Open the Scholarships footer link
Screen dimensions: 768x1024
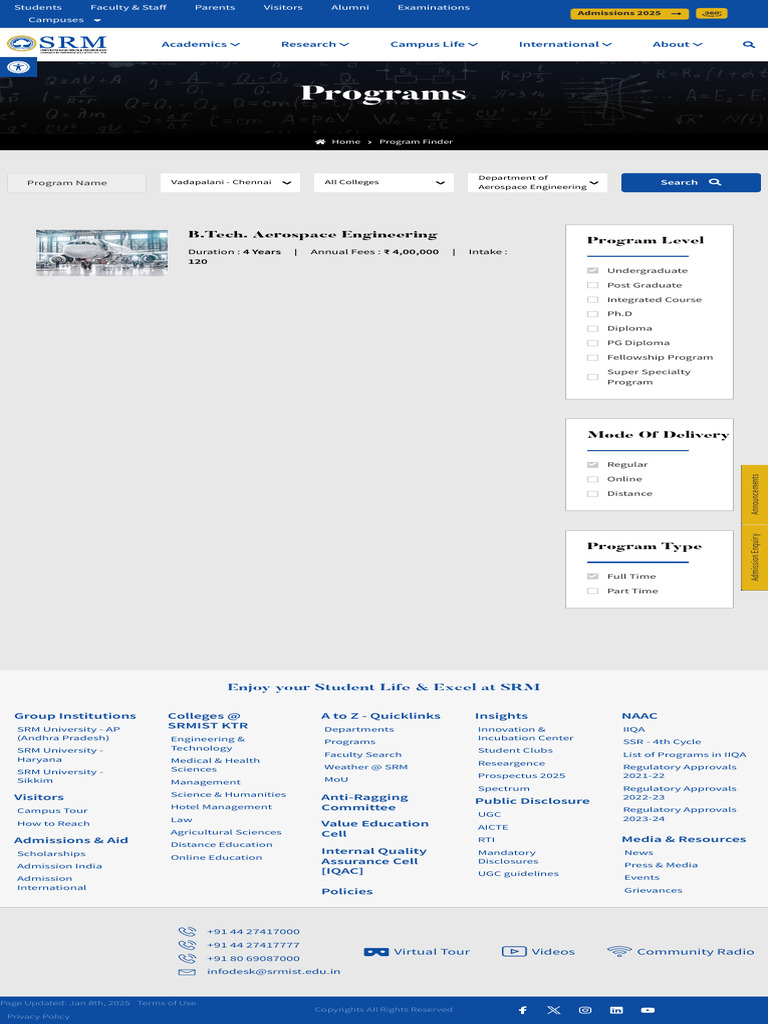[x=51, y=854]
